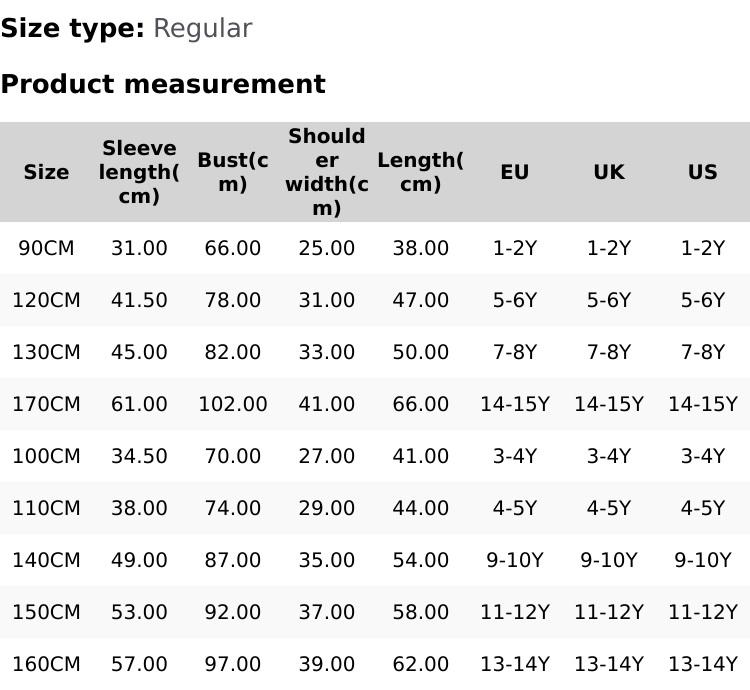Click the Bust(cm) column header

[233, 172]
